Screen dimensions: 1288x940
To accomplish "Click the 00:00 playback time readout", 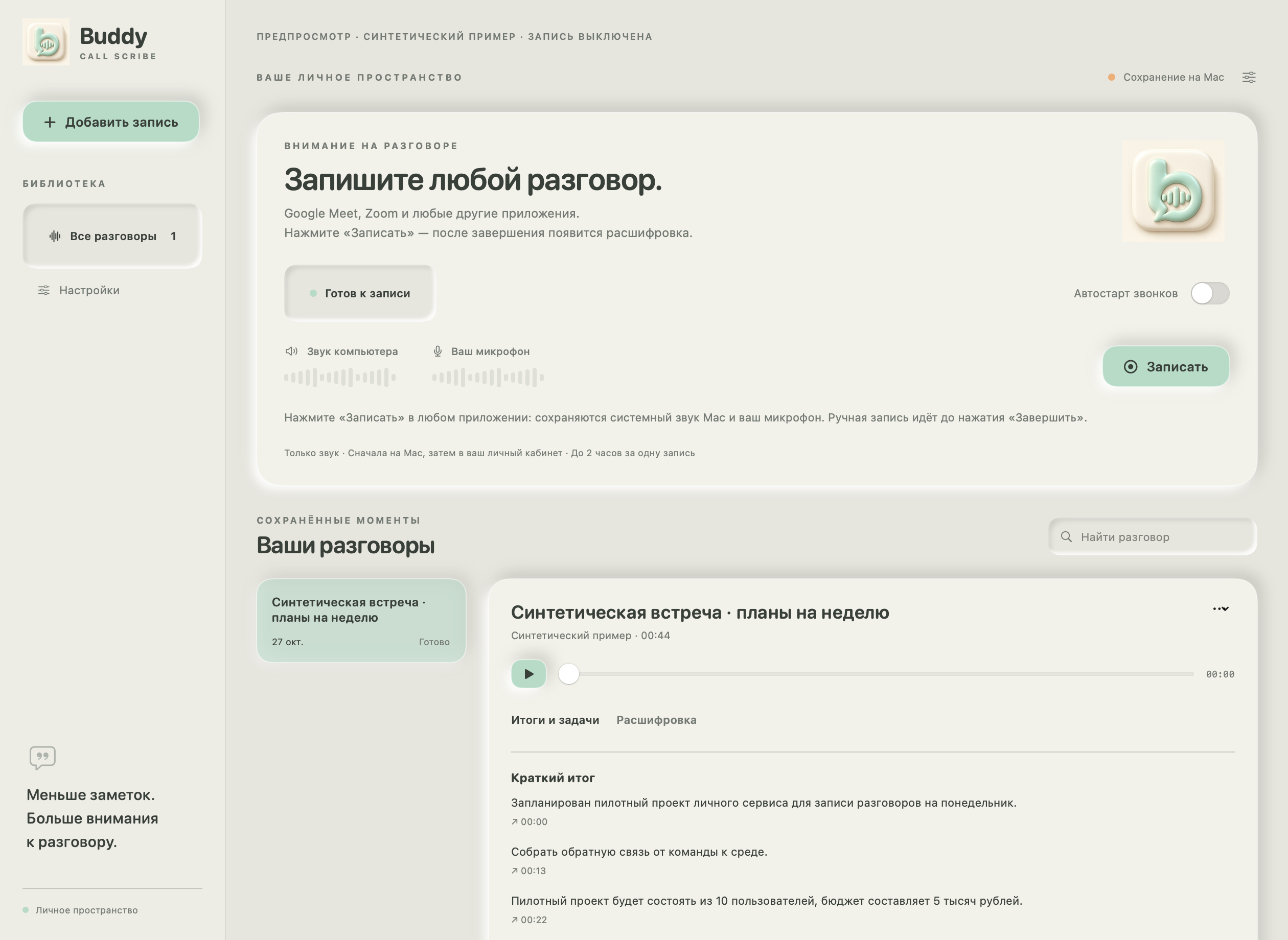I will (1220, 674).
